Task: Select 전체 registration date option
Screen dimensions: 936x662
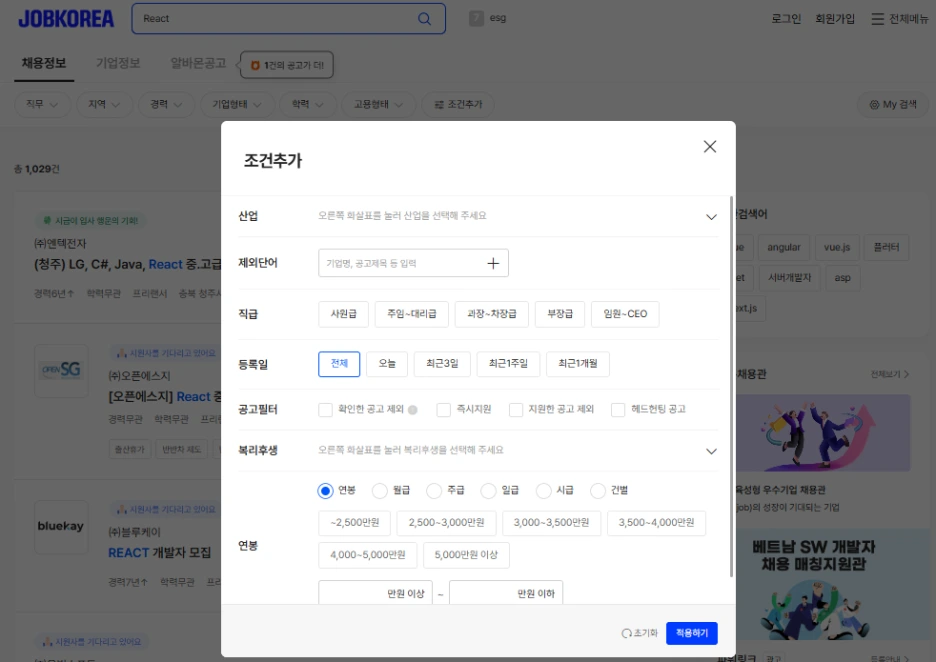Action: (339, 364)
